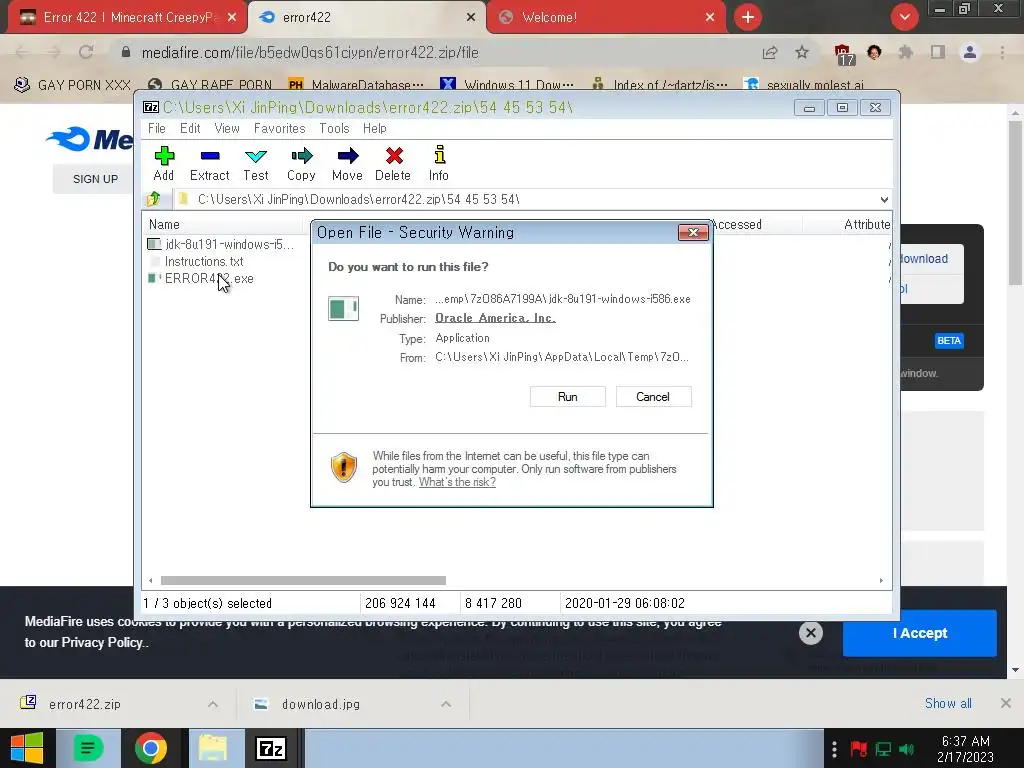The height and width of the screenshot is (768, 1024).
Task: Bookmark this page with the star icon
Action: pos(802,52)
